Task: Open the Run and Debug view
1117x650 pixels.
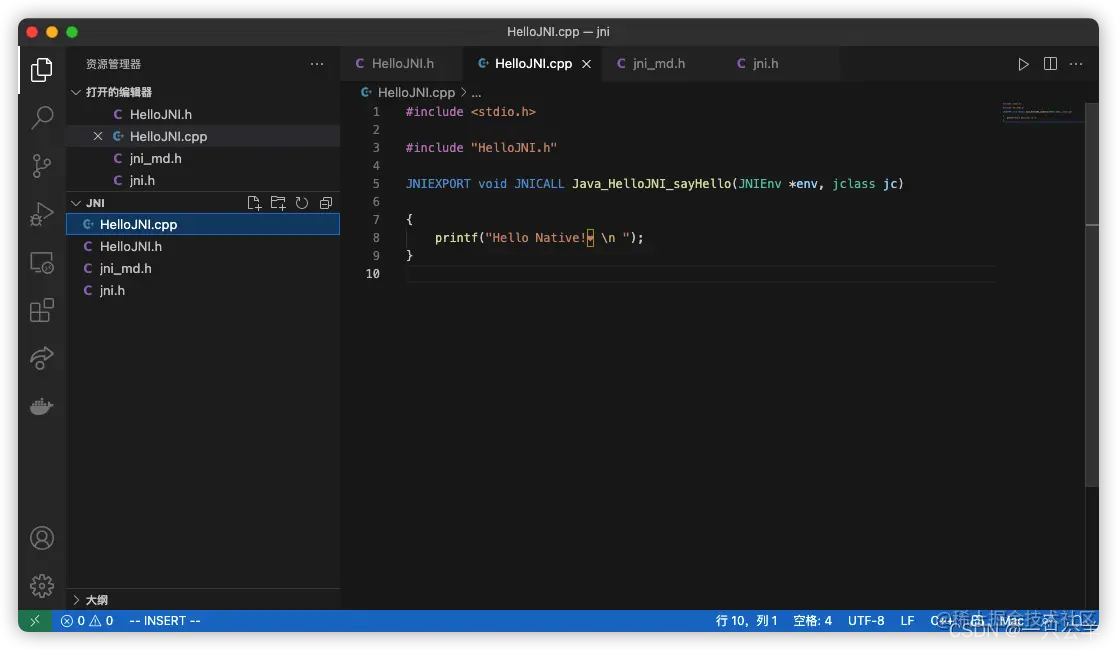Action: [41, 214]
